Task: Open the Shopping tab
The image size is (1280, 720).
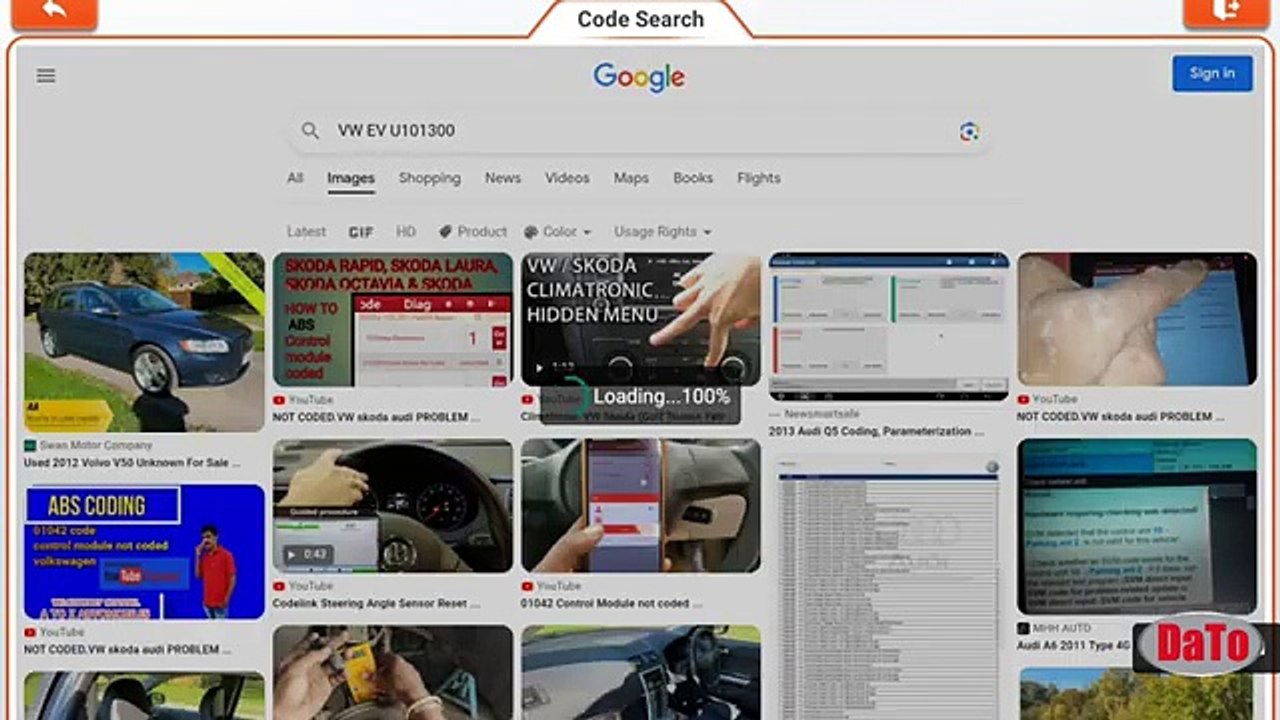Action: [430, 178]
